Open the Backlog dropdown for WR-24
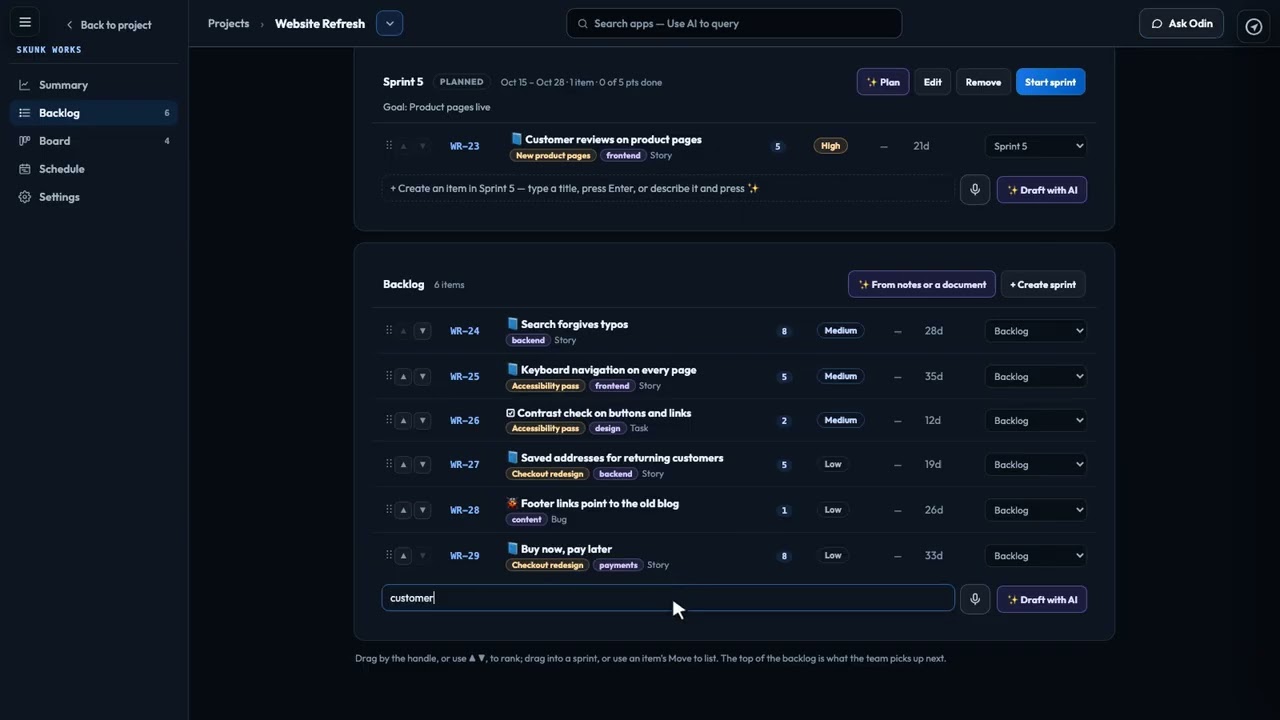The width and height of the screenshot is (1280, 720). (x=1036, y=331)
